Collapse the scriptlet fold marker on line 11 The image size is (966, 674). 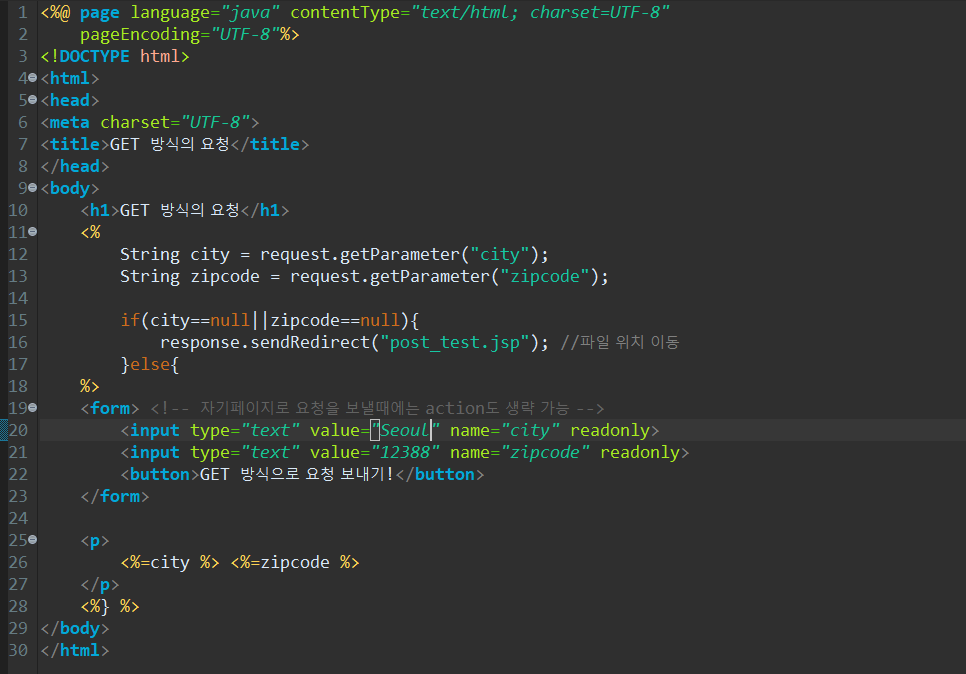point(33,232)
